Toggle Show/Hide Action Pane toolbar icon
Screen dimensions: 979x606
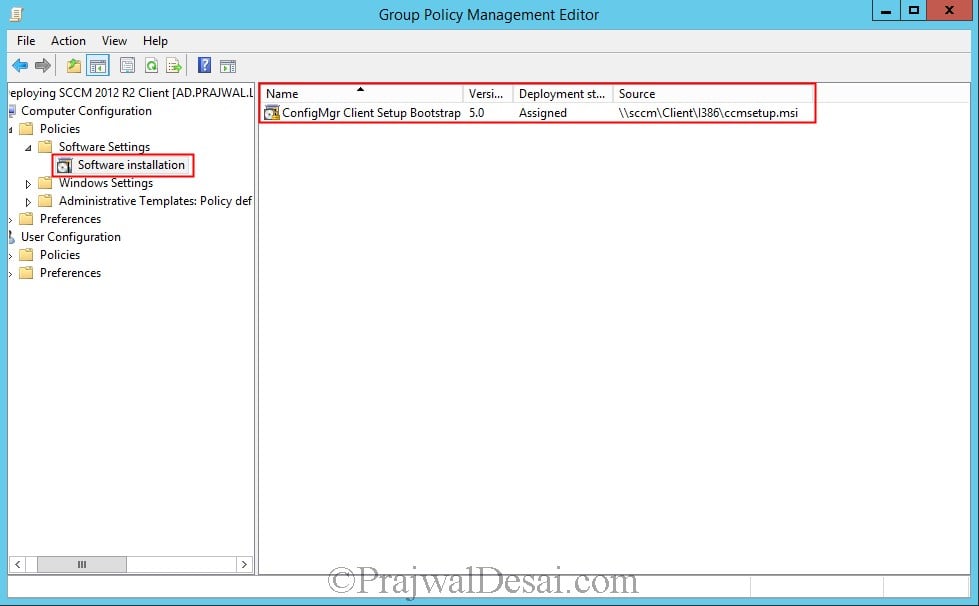228,66
